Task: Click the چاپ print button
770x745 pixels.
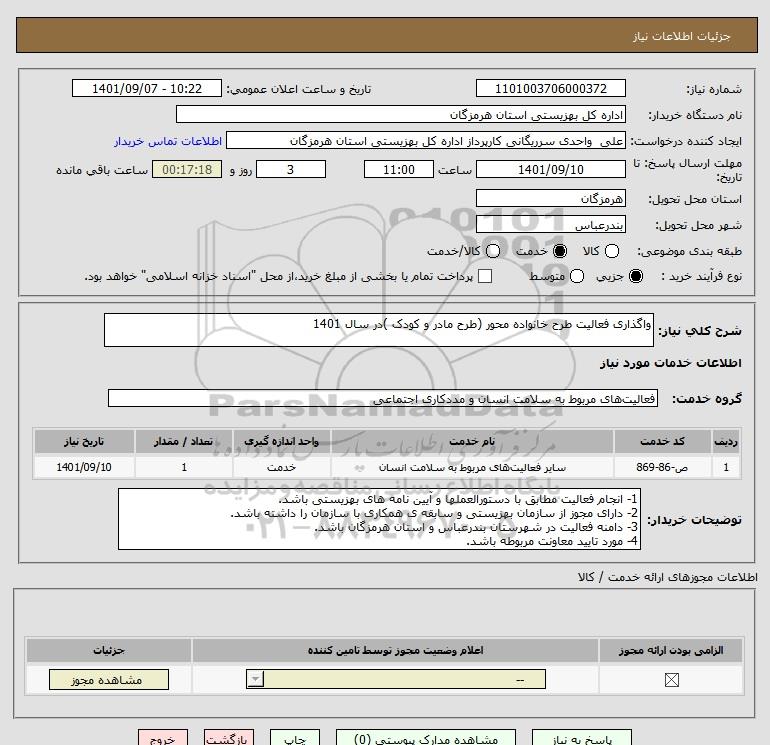Action: (x=295, y=738)
